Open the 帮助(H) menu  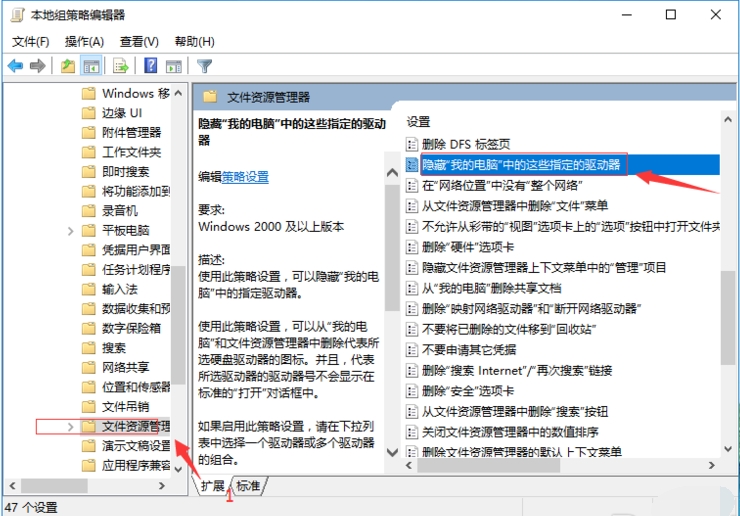coord(194,42)
